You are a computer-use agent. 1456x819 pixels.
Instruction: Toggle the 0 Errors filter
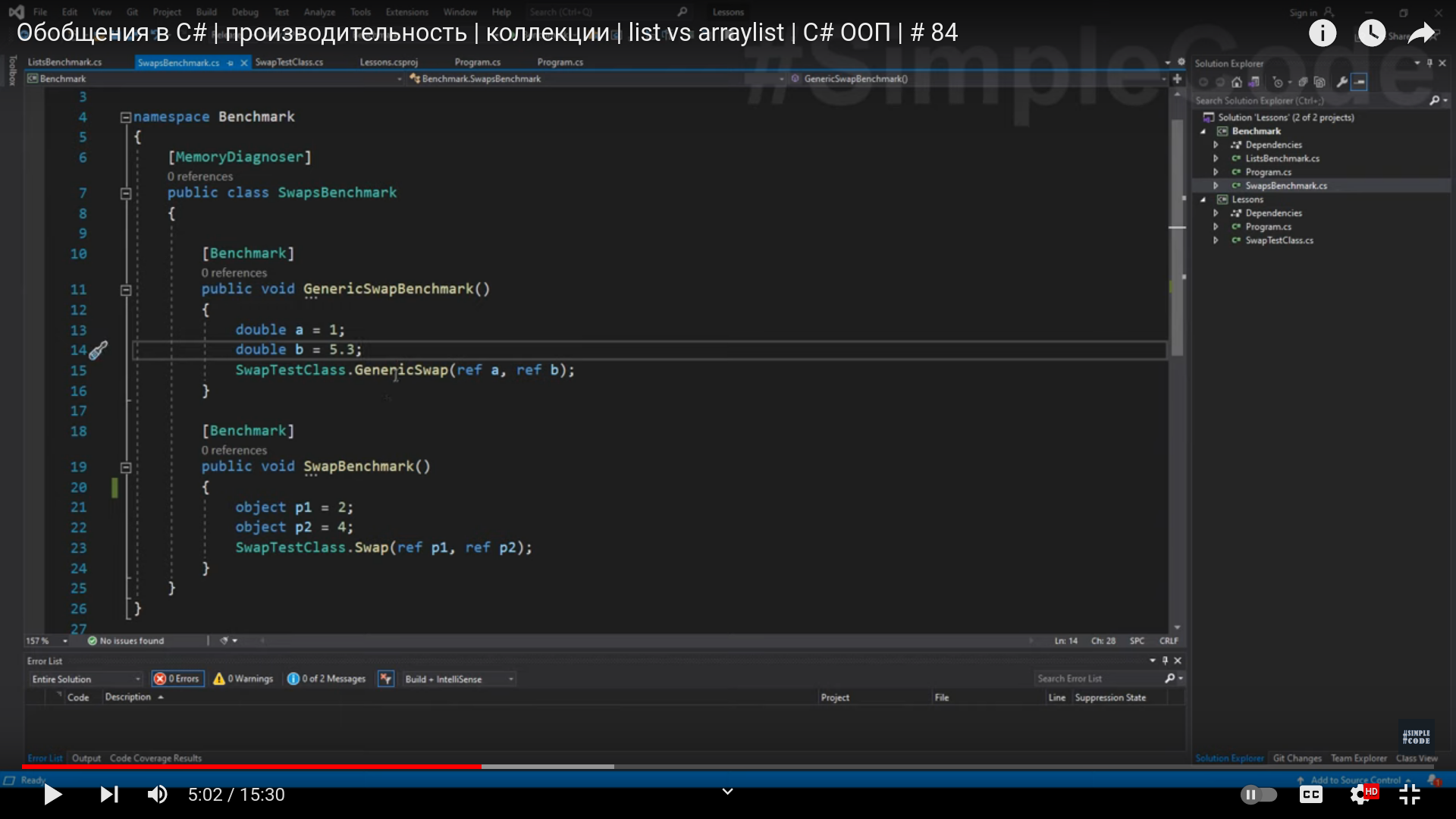click(x=177, y=679)
